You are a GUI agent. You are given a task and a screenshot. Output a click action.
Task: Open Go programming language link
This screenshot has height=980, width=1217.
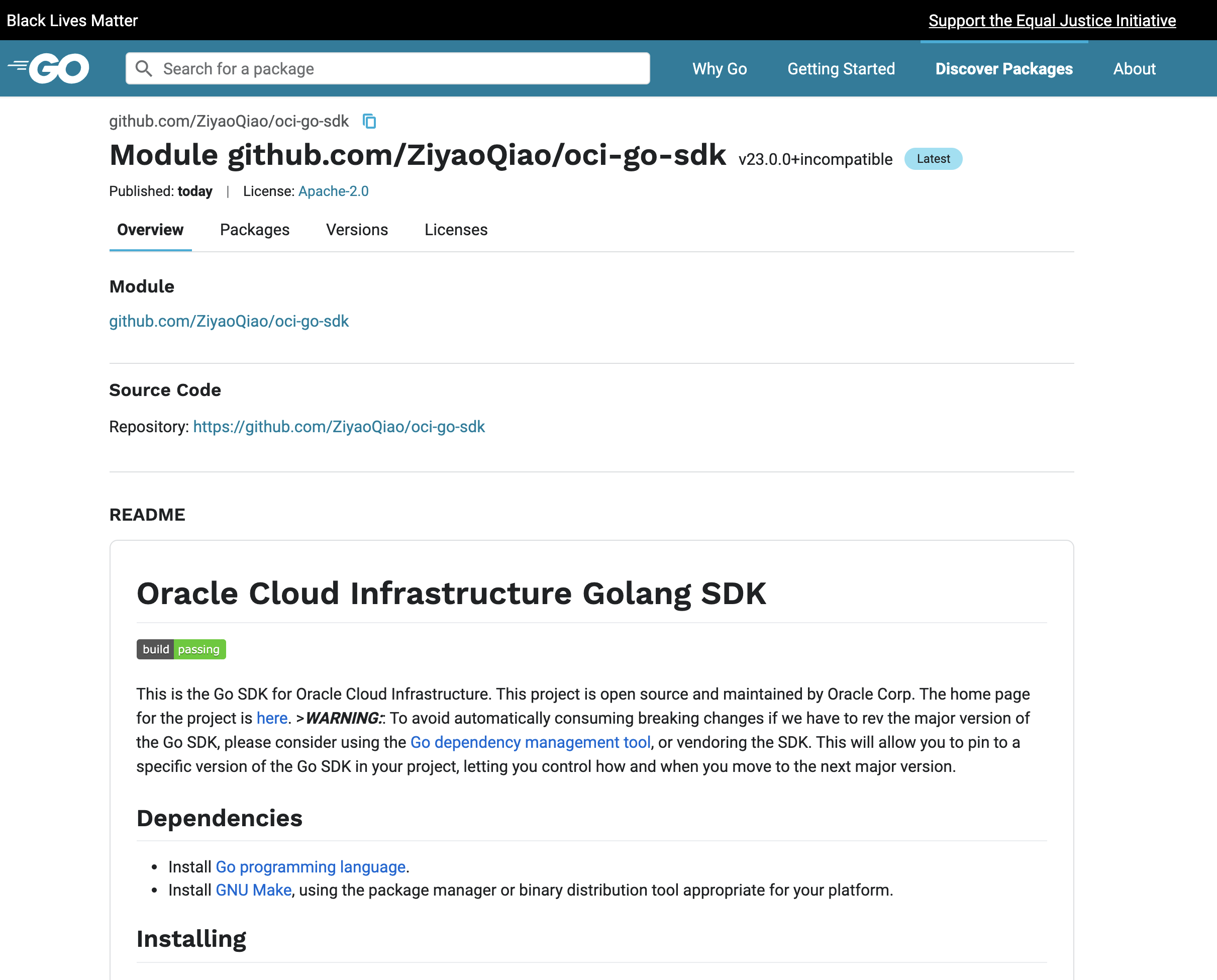[x=311, y=867]
